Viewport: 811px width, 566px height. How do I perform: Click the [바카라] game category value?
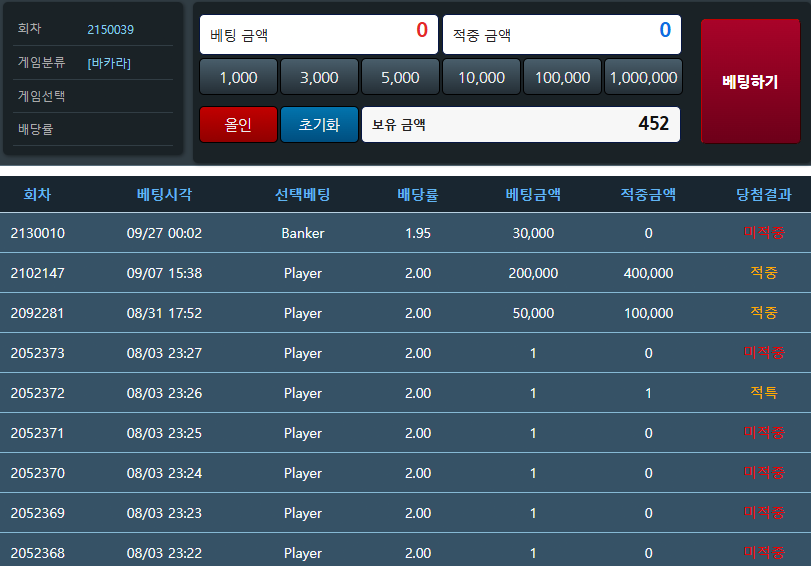(109, 63)
